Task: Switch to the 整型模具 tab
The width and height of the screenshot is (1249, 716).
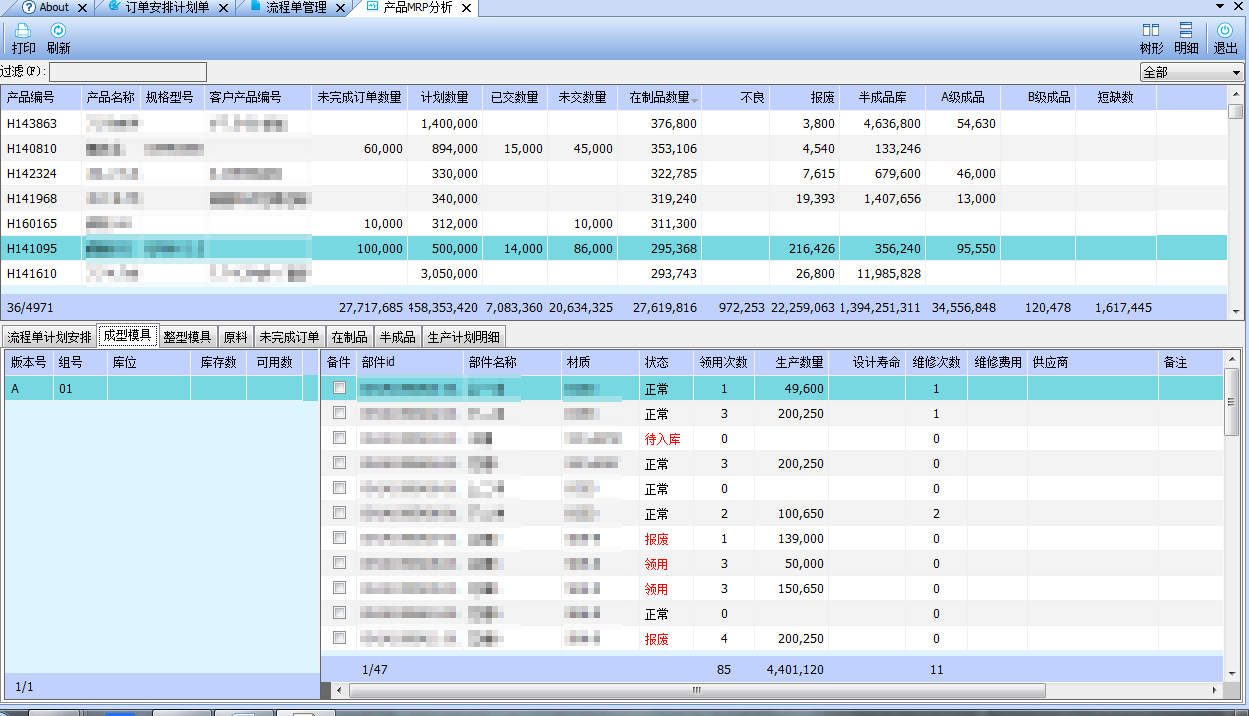Action: tap(187, 337)
